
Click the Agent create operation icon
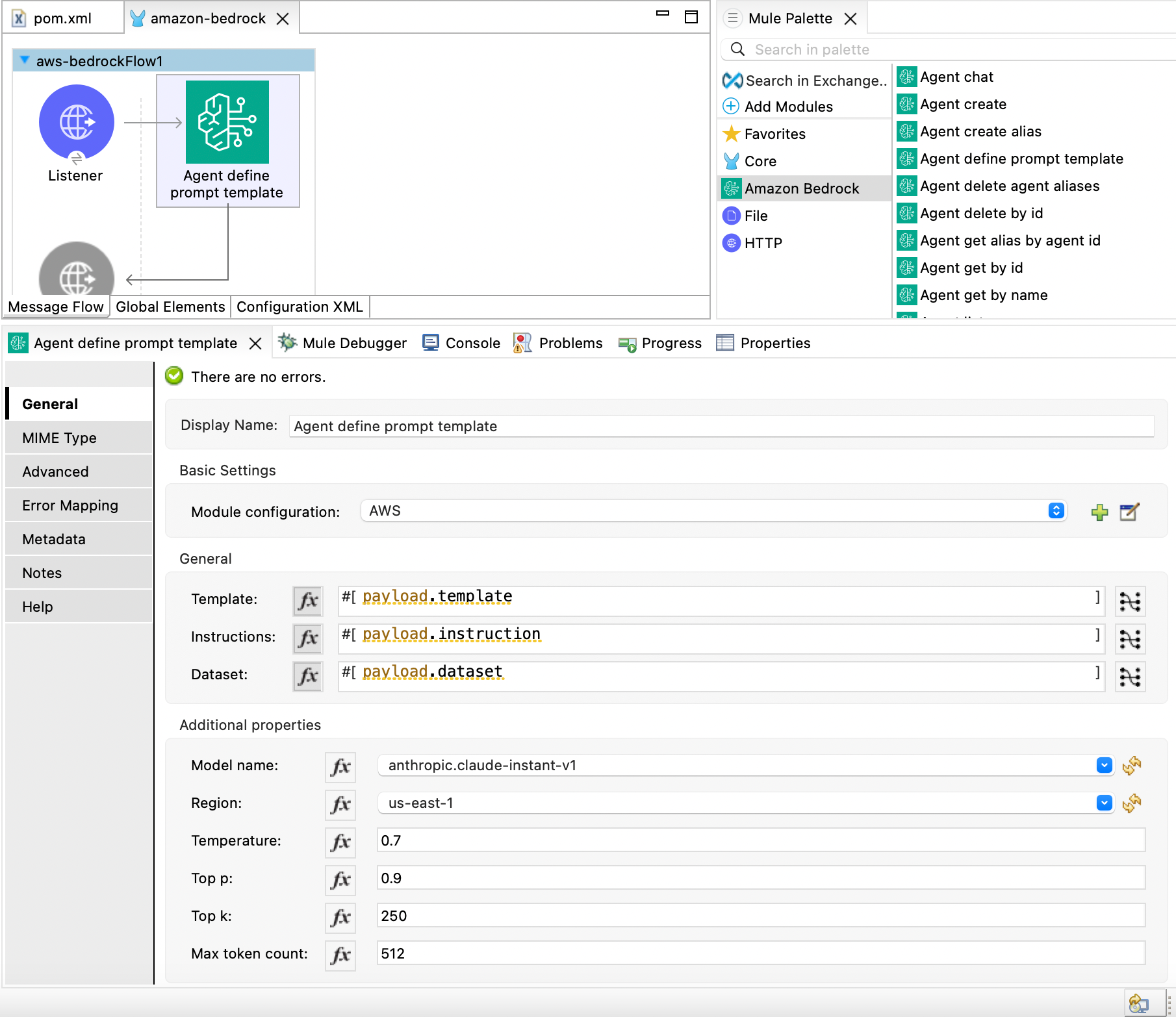pyautogui.click(x=907, y=104)
